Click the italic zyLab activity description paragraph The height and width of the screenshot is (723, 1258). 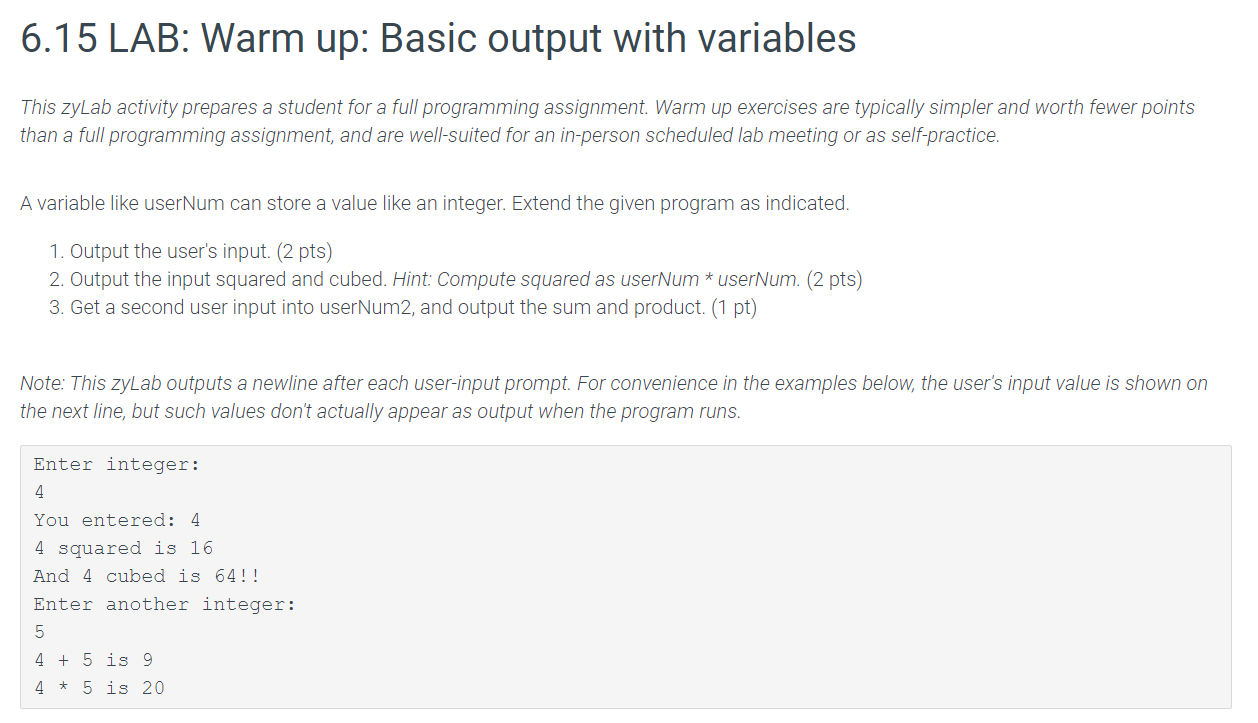tap(607, 121)
